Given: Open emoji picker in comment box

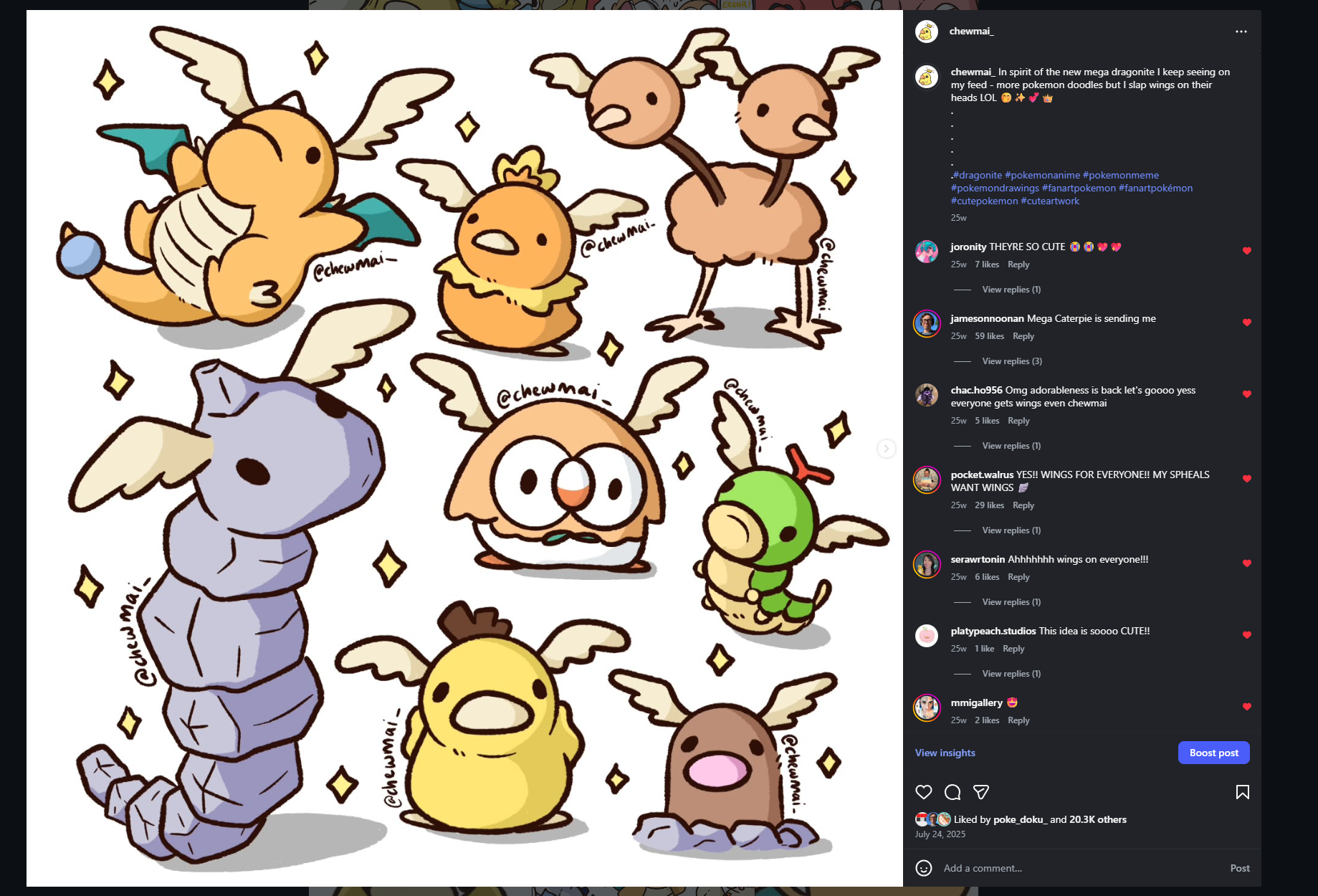Looking at the screenshot, I should (924, 868).
